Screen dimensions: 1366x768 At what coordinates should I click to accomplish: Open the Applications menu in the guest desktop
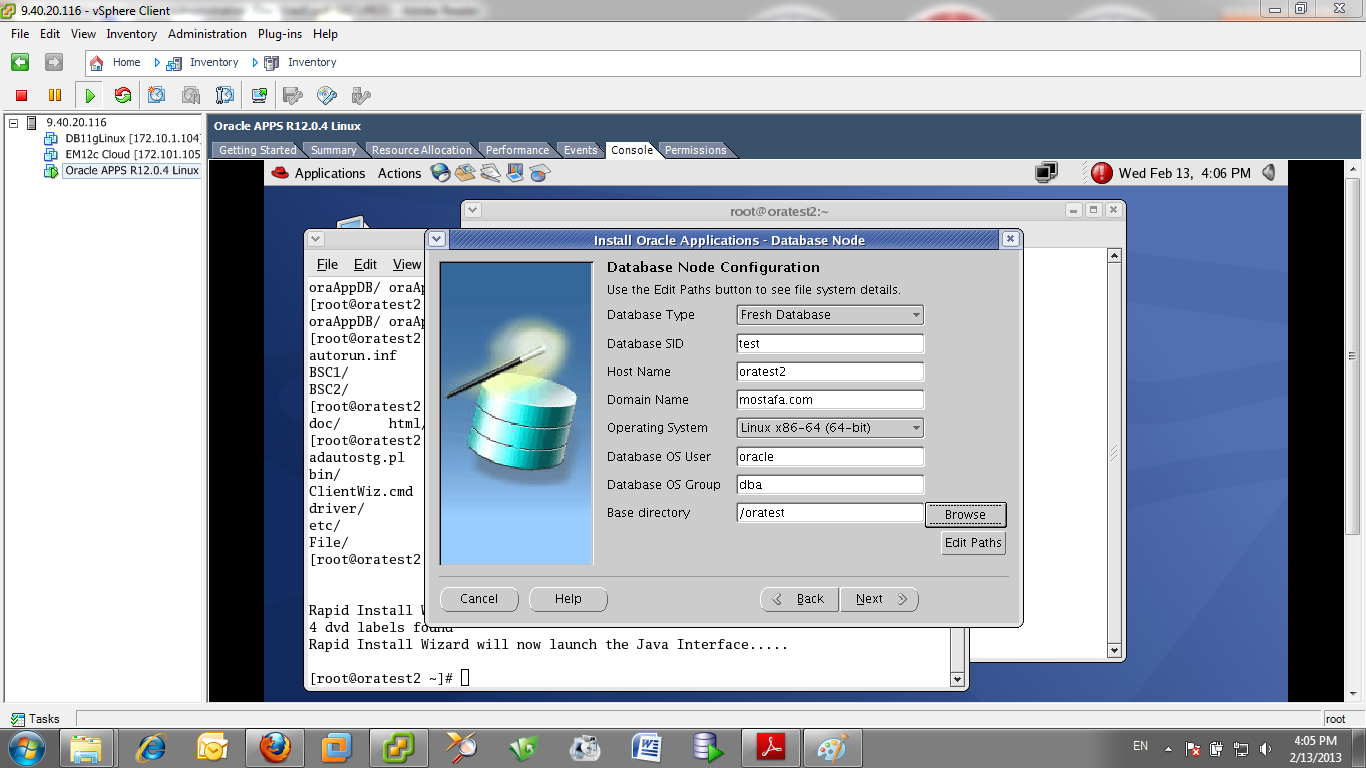pyautogui.click(x=330, y=173)
